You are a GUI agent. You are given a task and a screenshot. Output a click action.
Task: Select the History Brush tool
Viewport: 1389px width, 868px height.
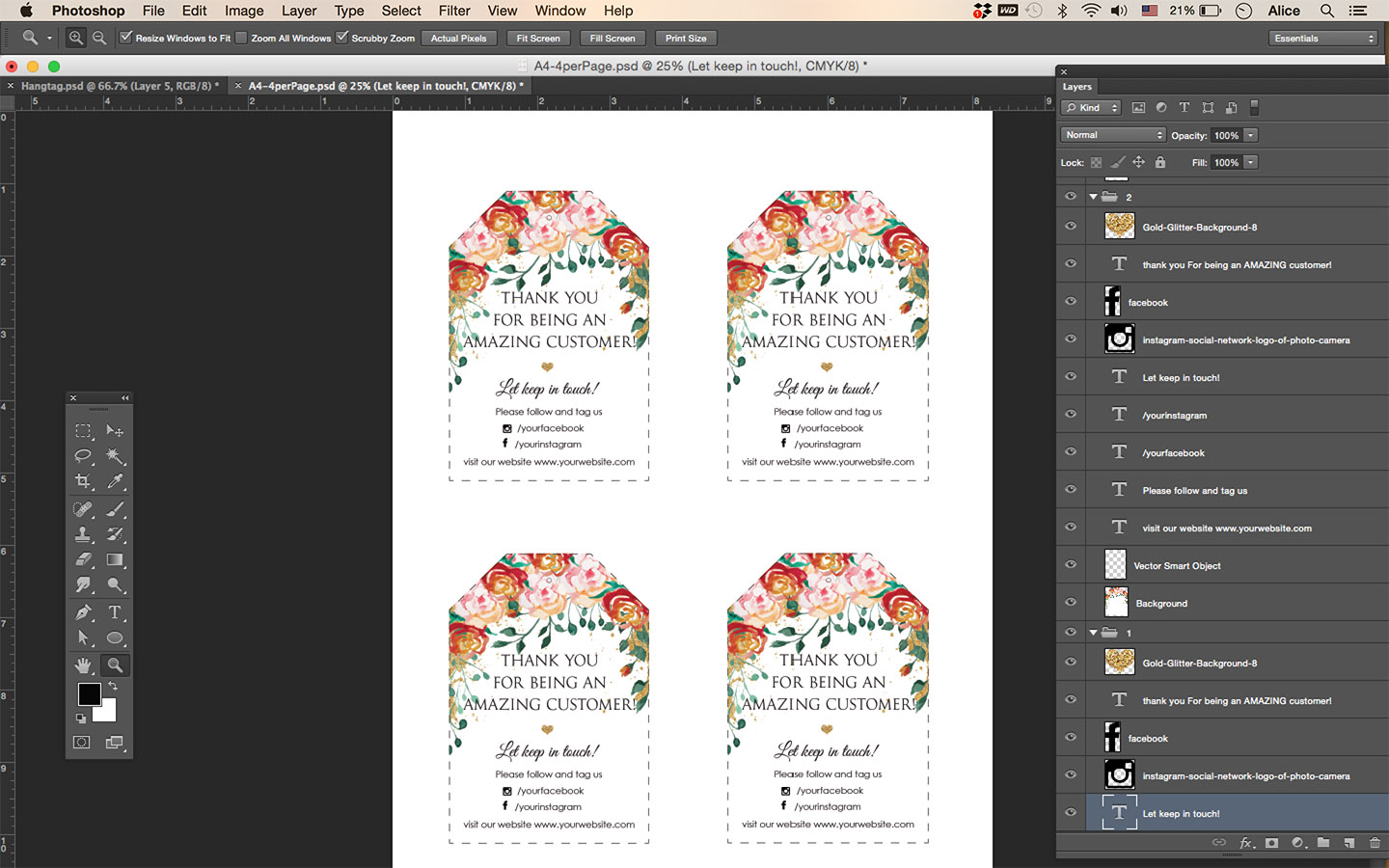coord(115,534)
